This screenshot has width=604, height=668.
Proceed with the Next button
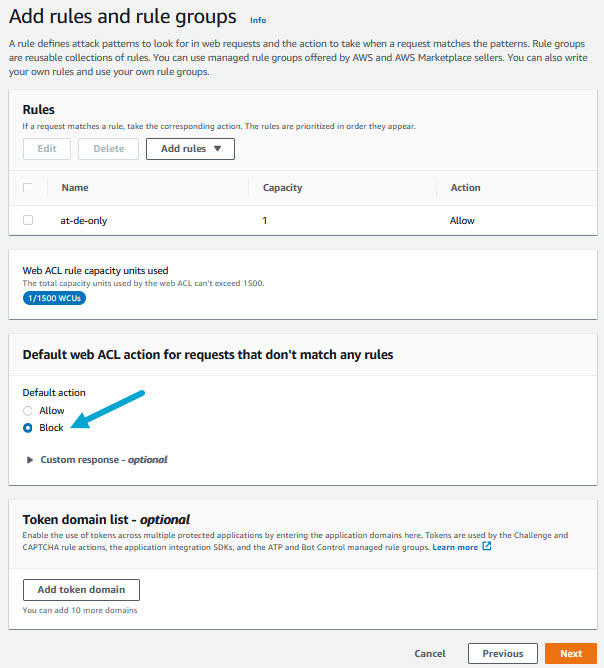(571, 654)
